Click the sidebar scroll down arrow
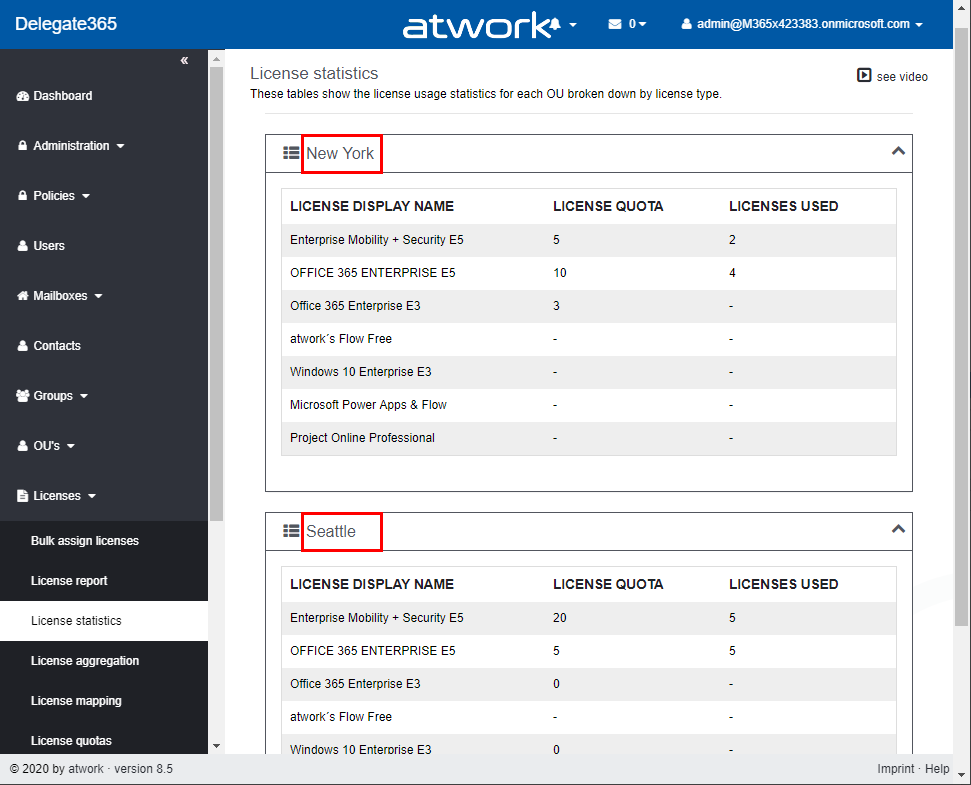The width and height of the screenshot is (971, 785). 216,746
